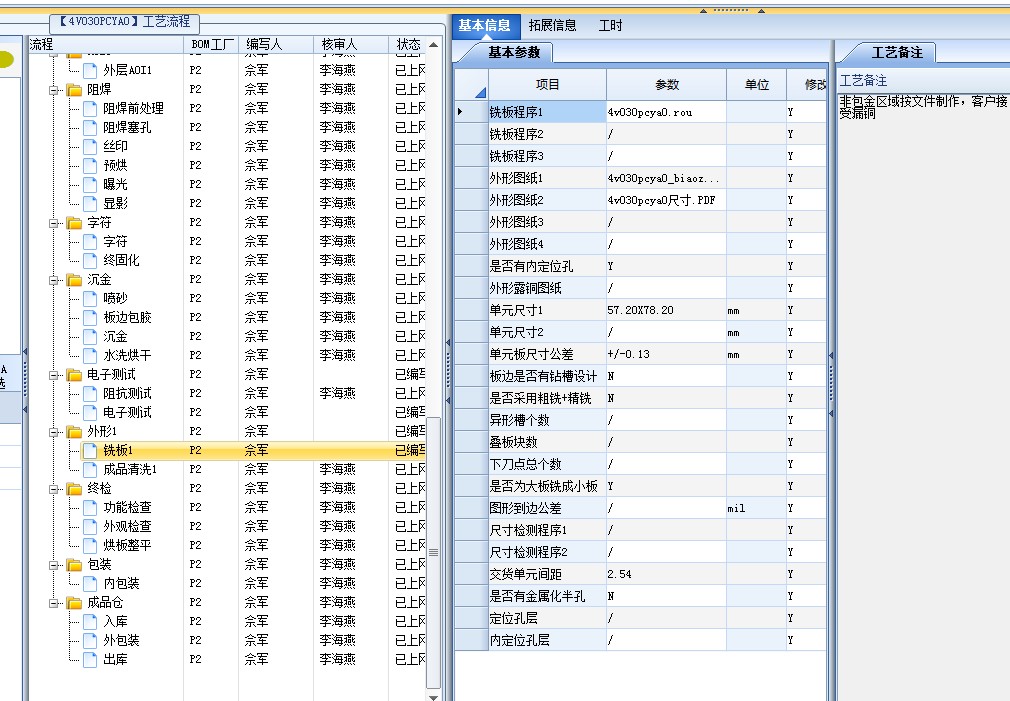The width and height of the screenshot is (1010, 701).
Task: Click the process tree scroll-up arrow
Action: 434,45
